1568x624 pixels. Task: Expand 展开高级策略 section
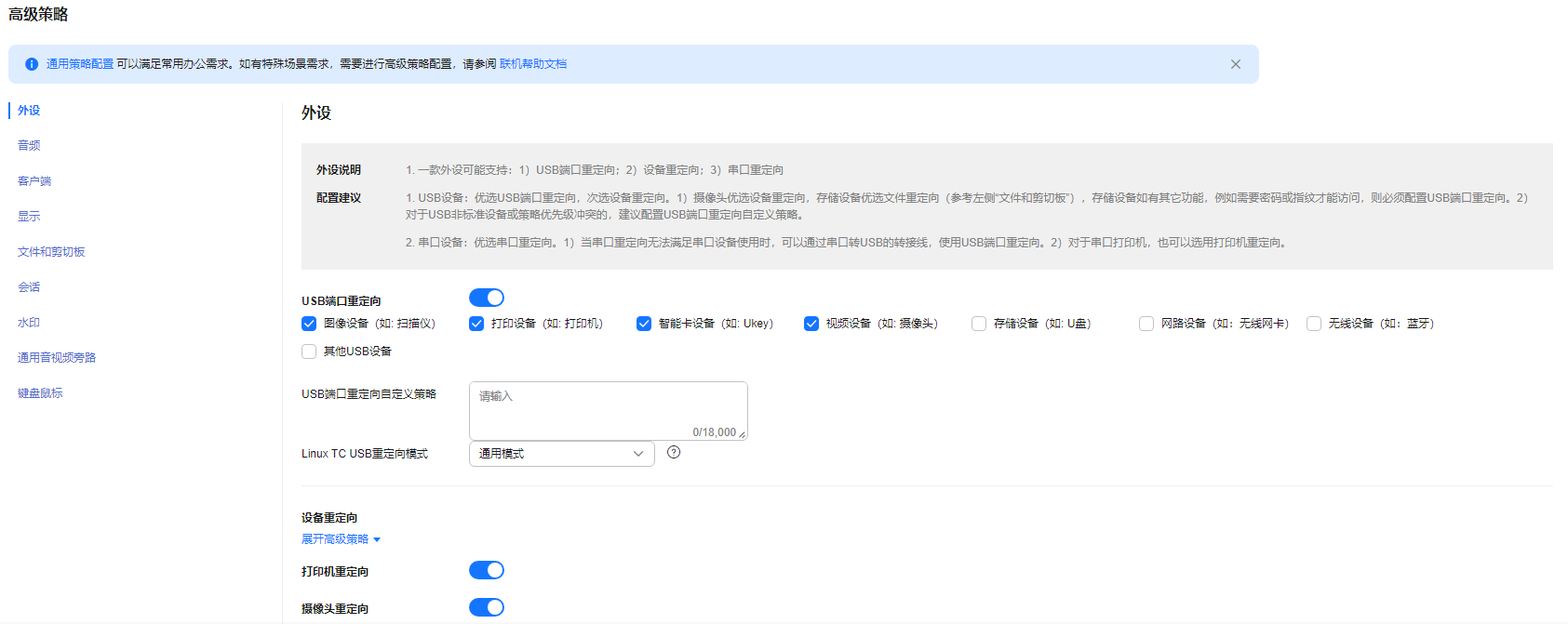(x=341, y=539)
